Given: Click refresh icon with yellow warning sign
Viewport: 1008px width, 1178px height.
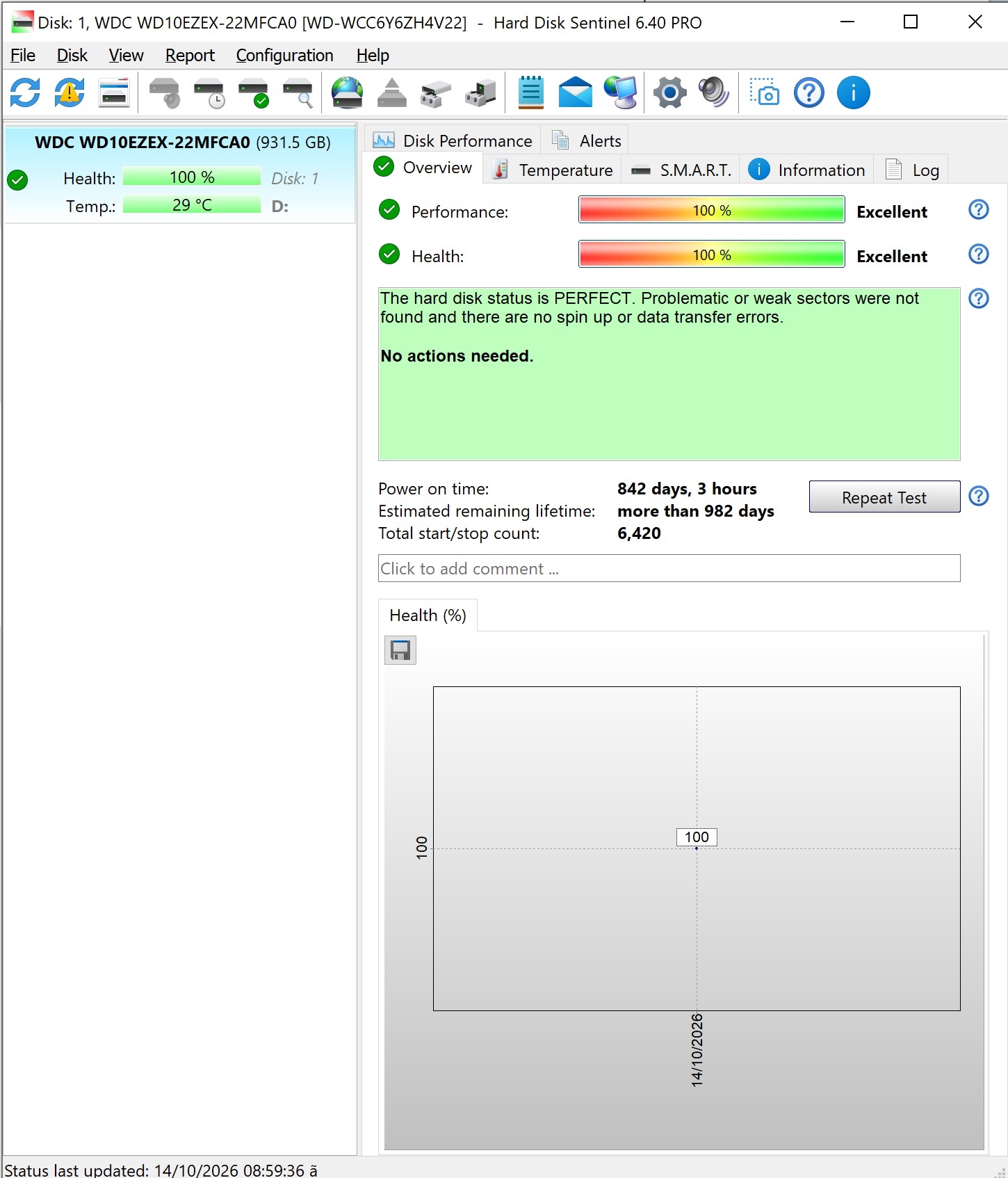Looking at the screenshot, I should pyautogui.click(x=70, y=92).
